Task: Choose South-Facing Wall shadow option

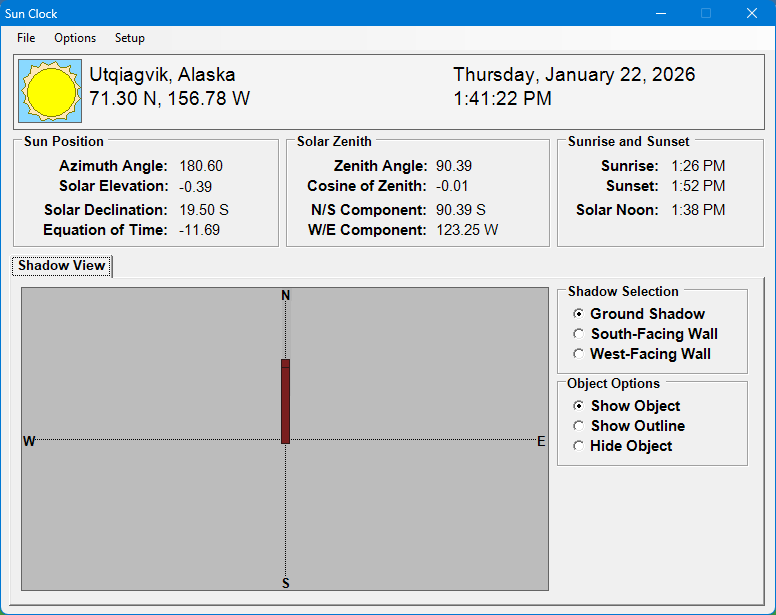Action: (x=579, y=334)
